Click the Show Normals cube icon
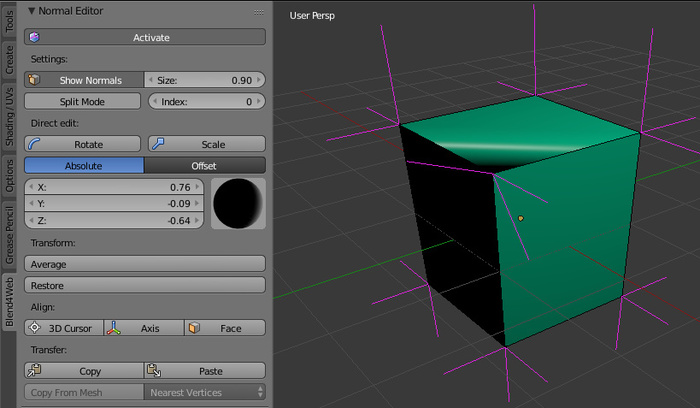Viewport: 700px width, 408px height. pos(34,80)
